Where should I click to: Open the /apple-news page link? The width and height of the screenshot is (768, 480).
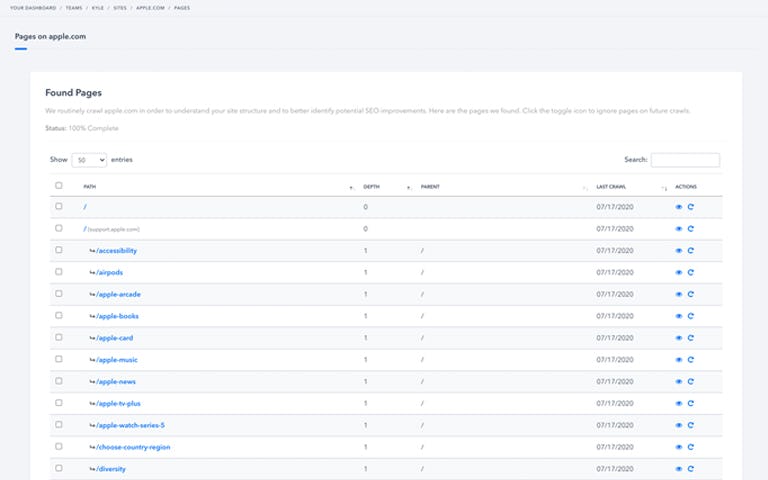point(116,382)
